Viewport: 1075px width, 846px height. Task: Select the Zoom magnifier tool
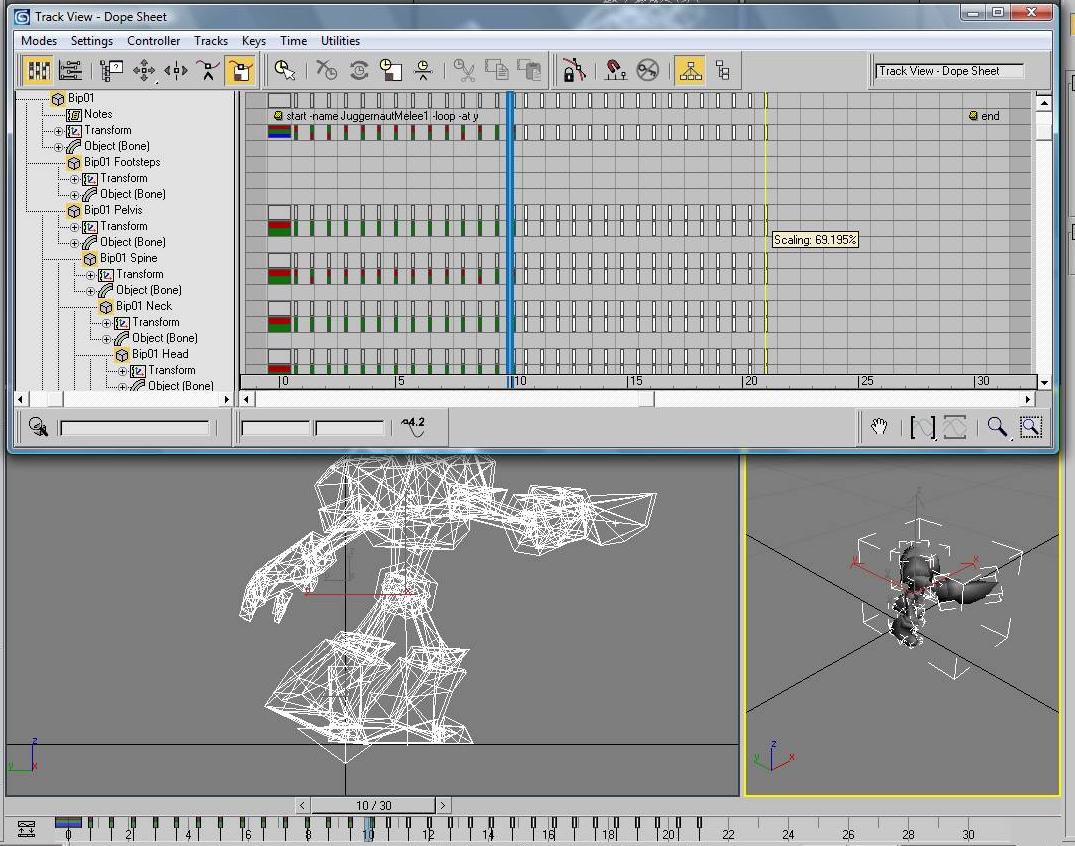[x=998, y=427]
